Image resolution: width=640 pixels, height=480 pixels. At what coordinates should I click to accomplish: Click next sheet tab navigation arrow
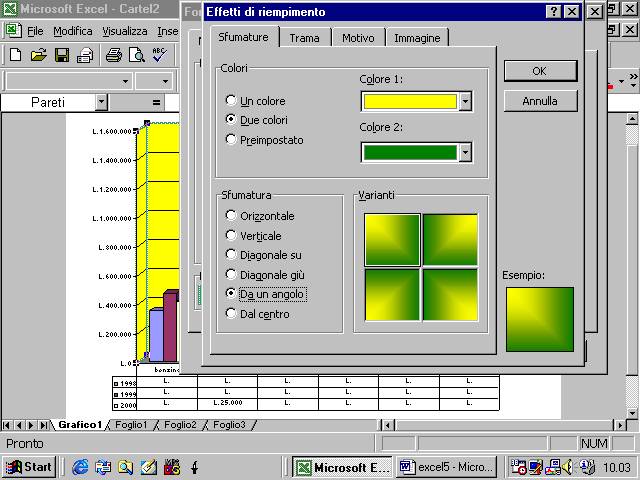tap(31, 425)
